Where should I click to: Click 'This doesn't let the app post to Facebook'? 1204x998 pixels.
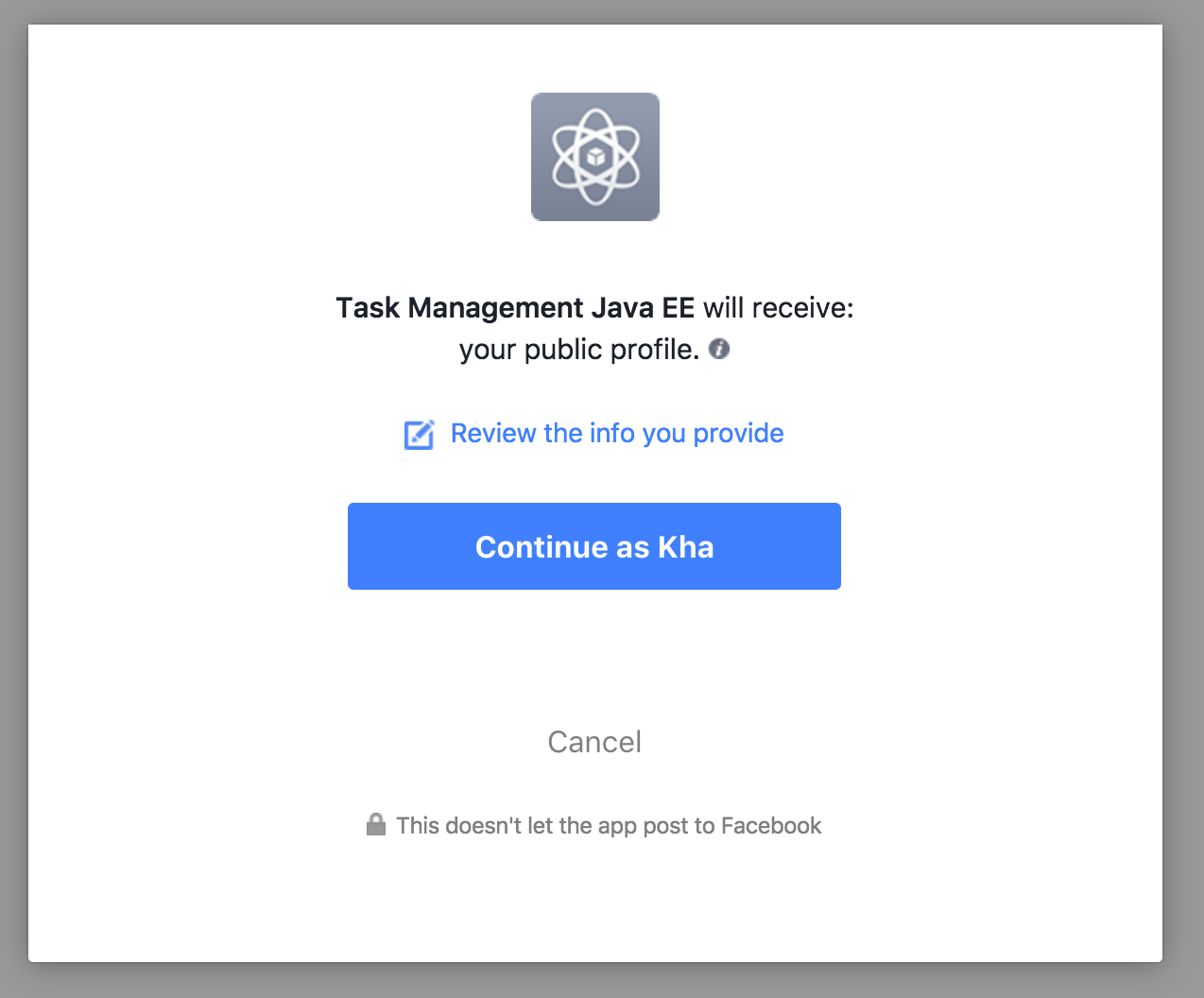(609, 826)
